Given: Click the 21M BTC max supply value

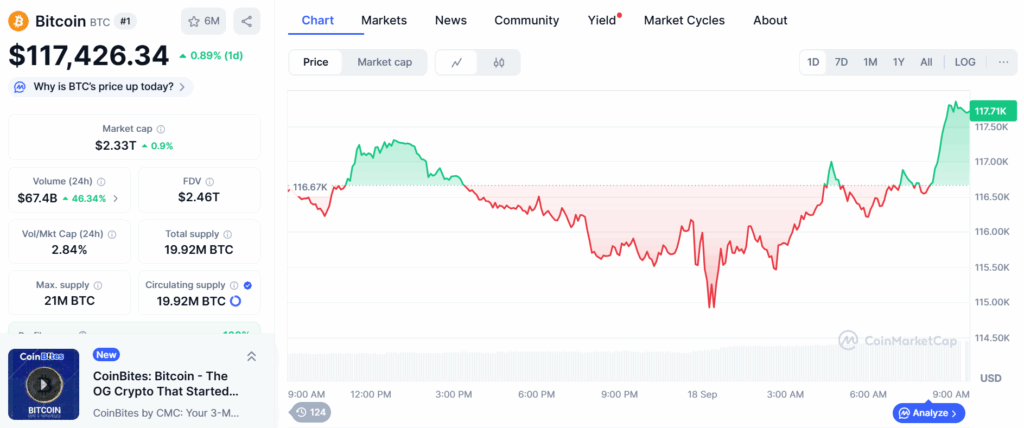Looking at the screenshot, I should pyautogui.click(x=69, y=301).
